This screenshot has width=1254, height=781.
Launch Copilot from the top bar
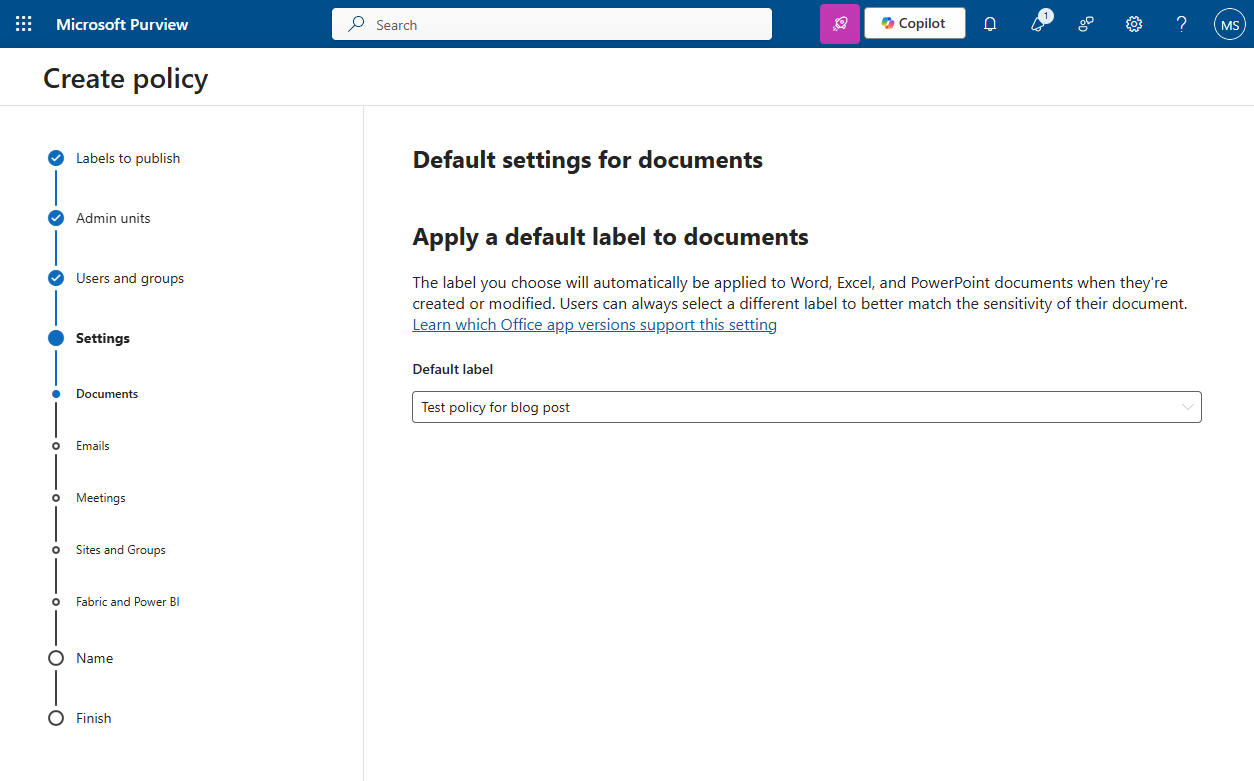pos(913,22)
